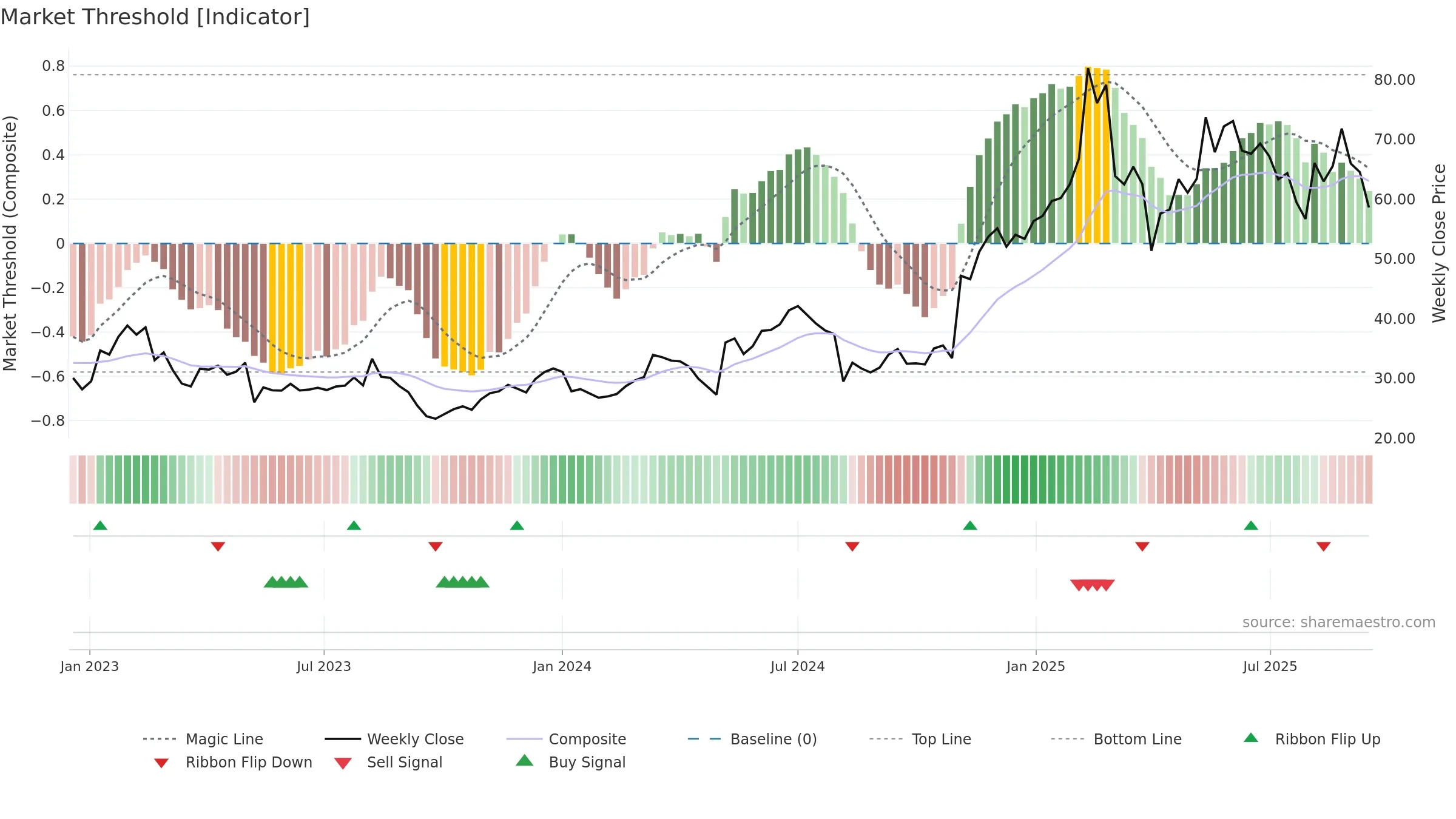Click the Jan 2024 x-axis label
The image size is (1456, 819).
562,666
